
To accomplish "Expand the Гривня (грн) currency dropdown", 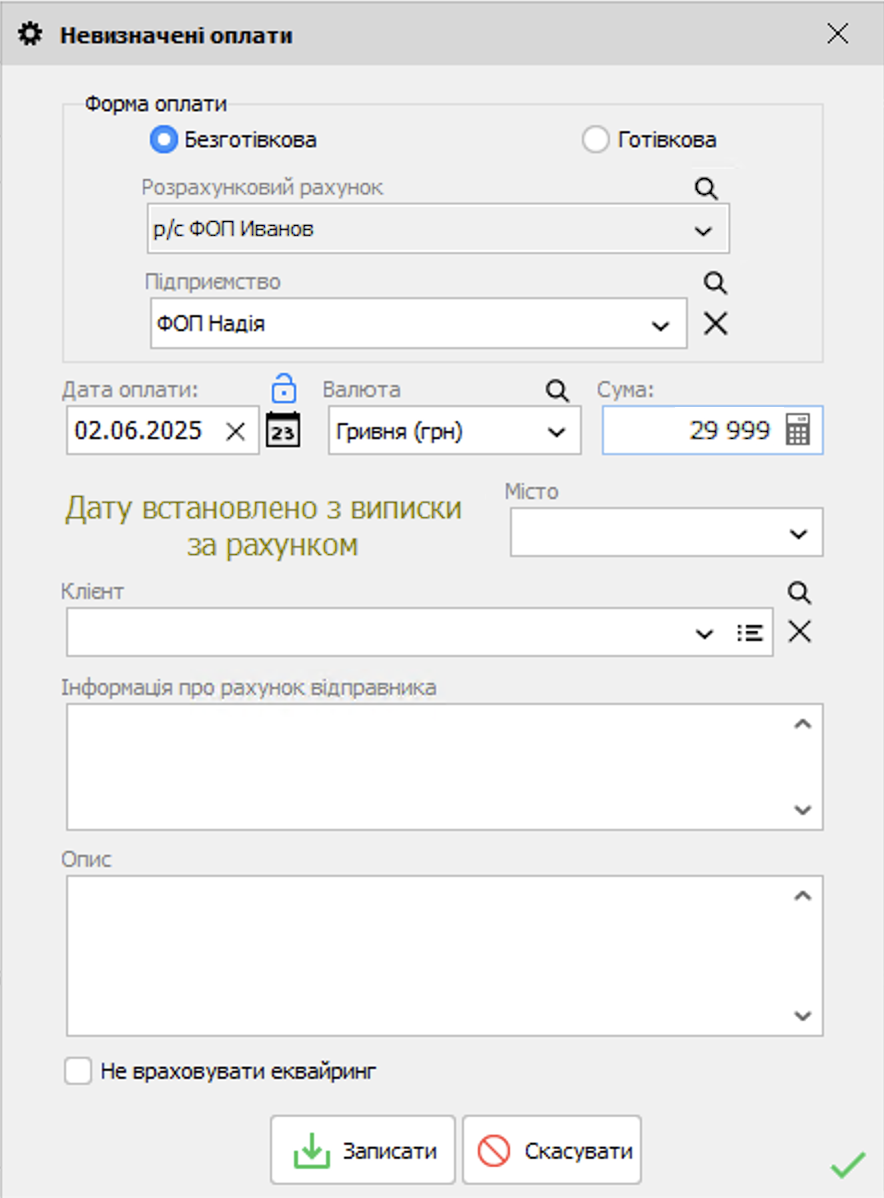I will 556,432.
